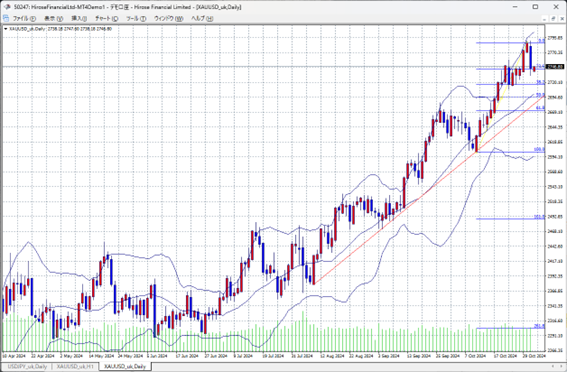Open the ウィンドウ (Window) menu
The height and width of the screenshot is (372, 567).
coord(169,18)
